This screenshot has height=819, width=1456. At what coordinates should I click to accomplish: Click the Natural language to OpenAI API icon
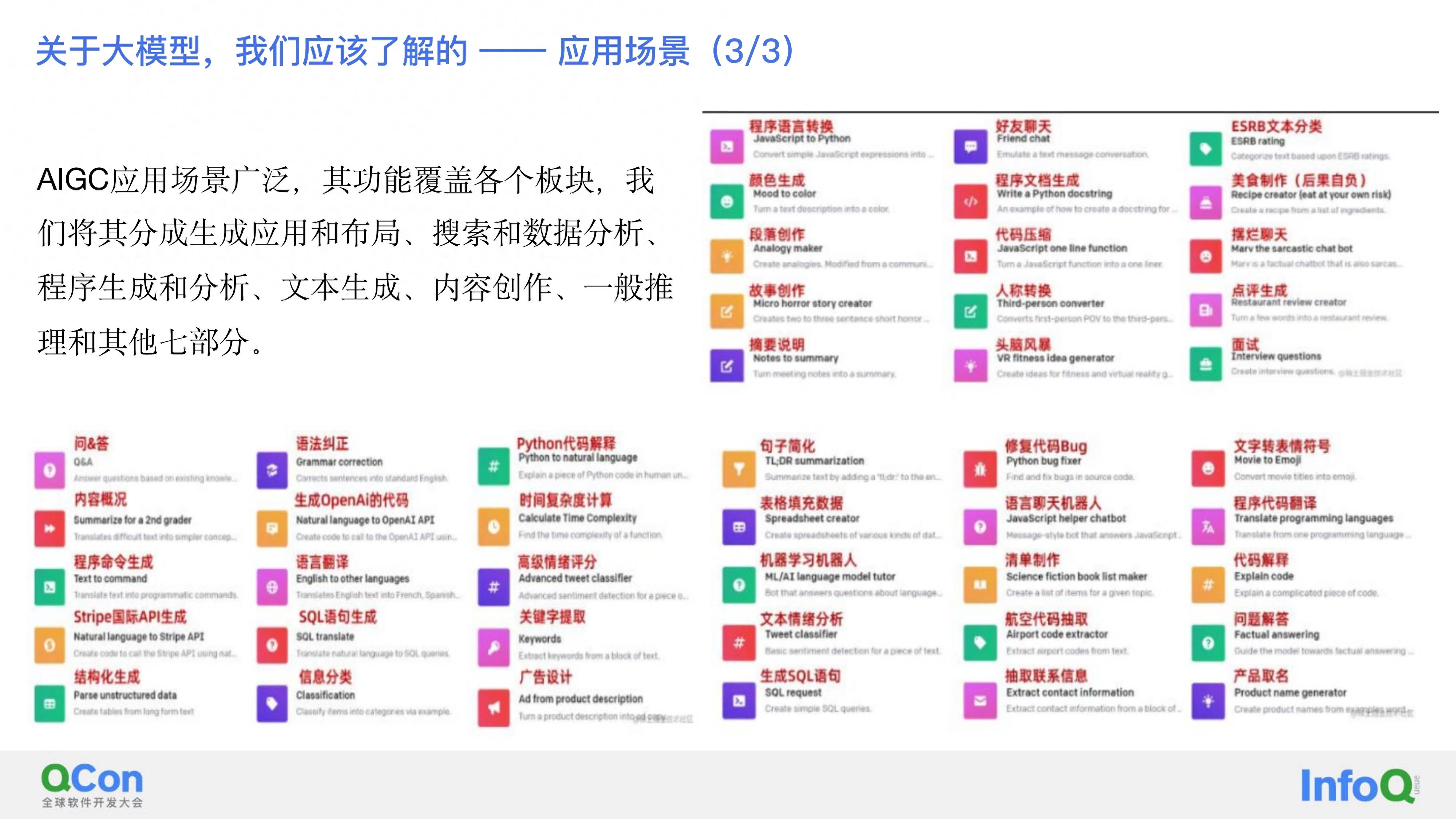pos(272,529)
